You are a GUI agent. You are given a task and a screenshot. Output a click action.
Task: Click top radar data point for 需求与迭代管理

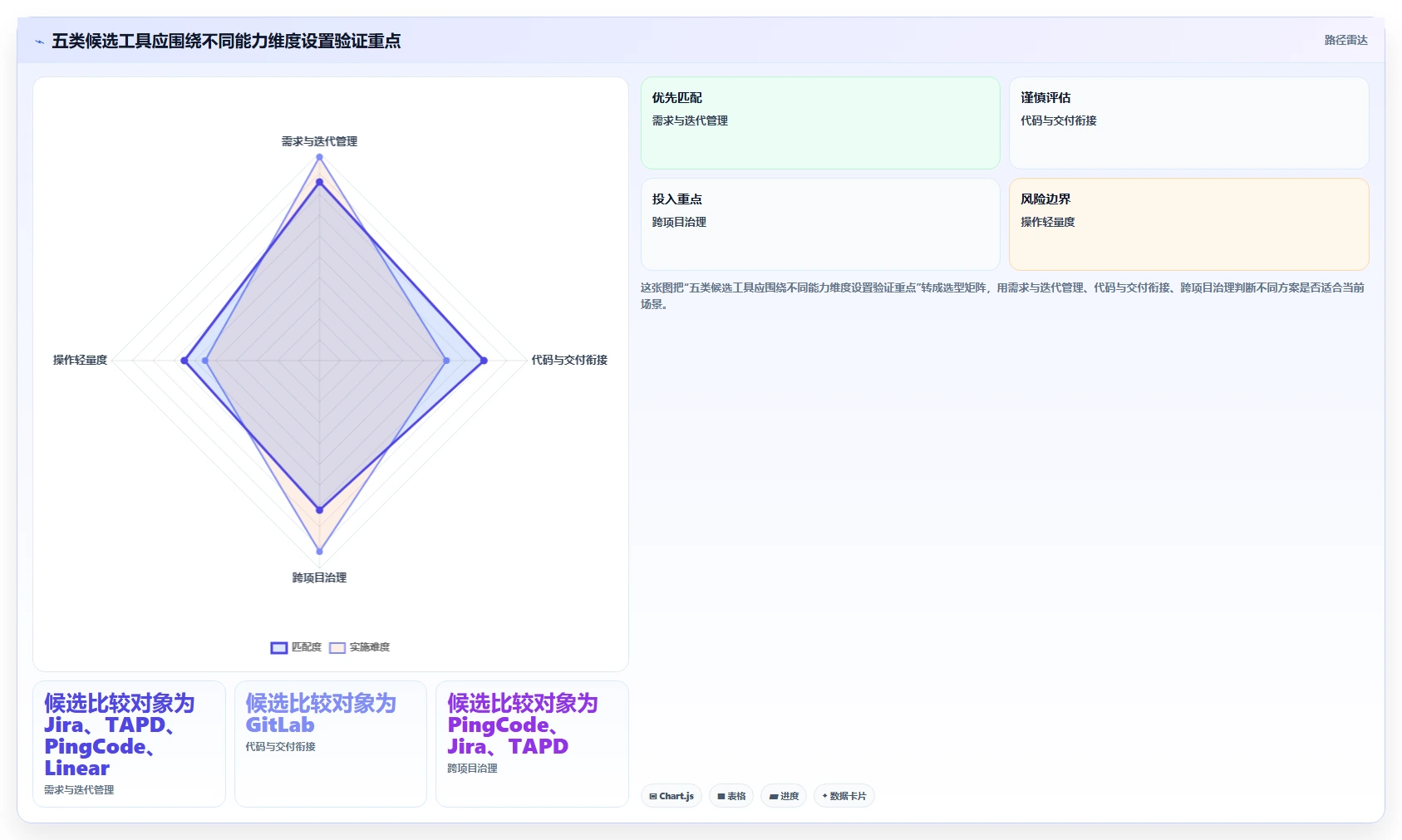point(319,157)
